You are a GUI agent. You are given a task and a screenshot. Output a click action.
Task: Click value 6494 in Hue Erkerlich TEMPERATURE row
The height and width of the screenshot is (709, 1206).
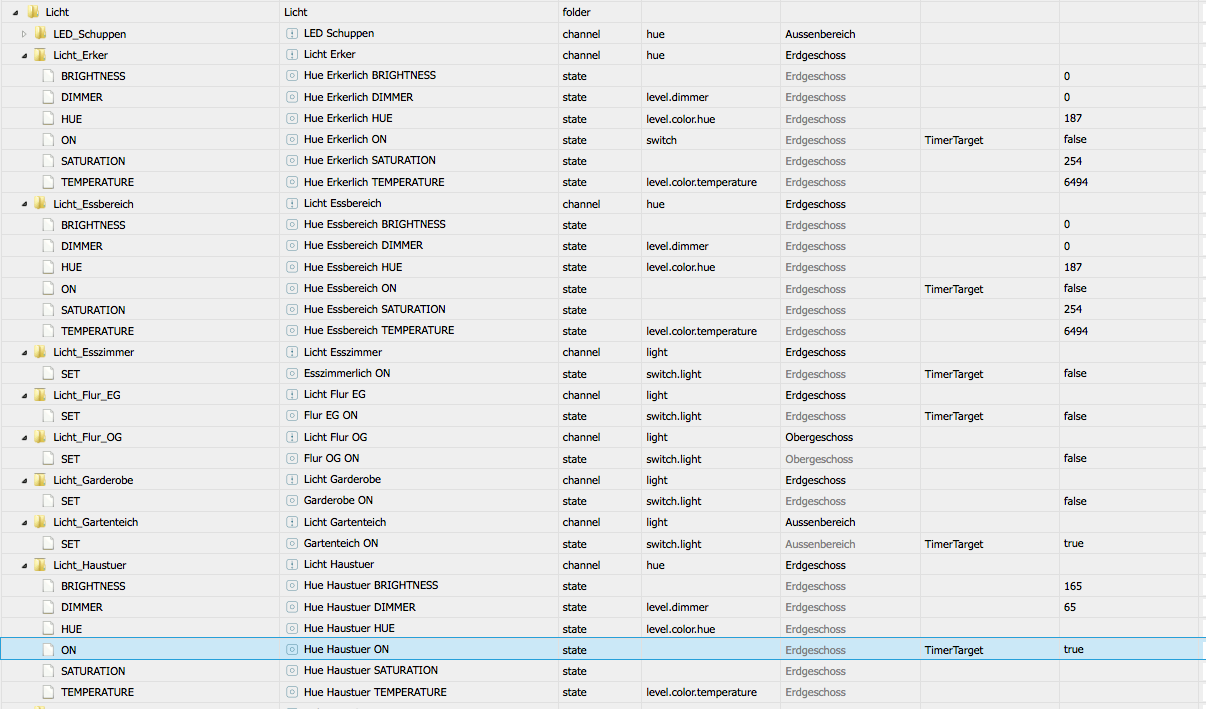tap(1076, 182)
